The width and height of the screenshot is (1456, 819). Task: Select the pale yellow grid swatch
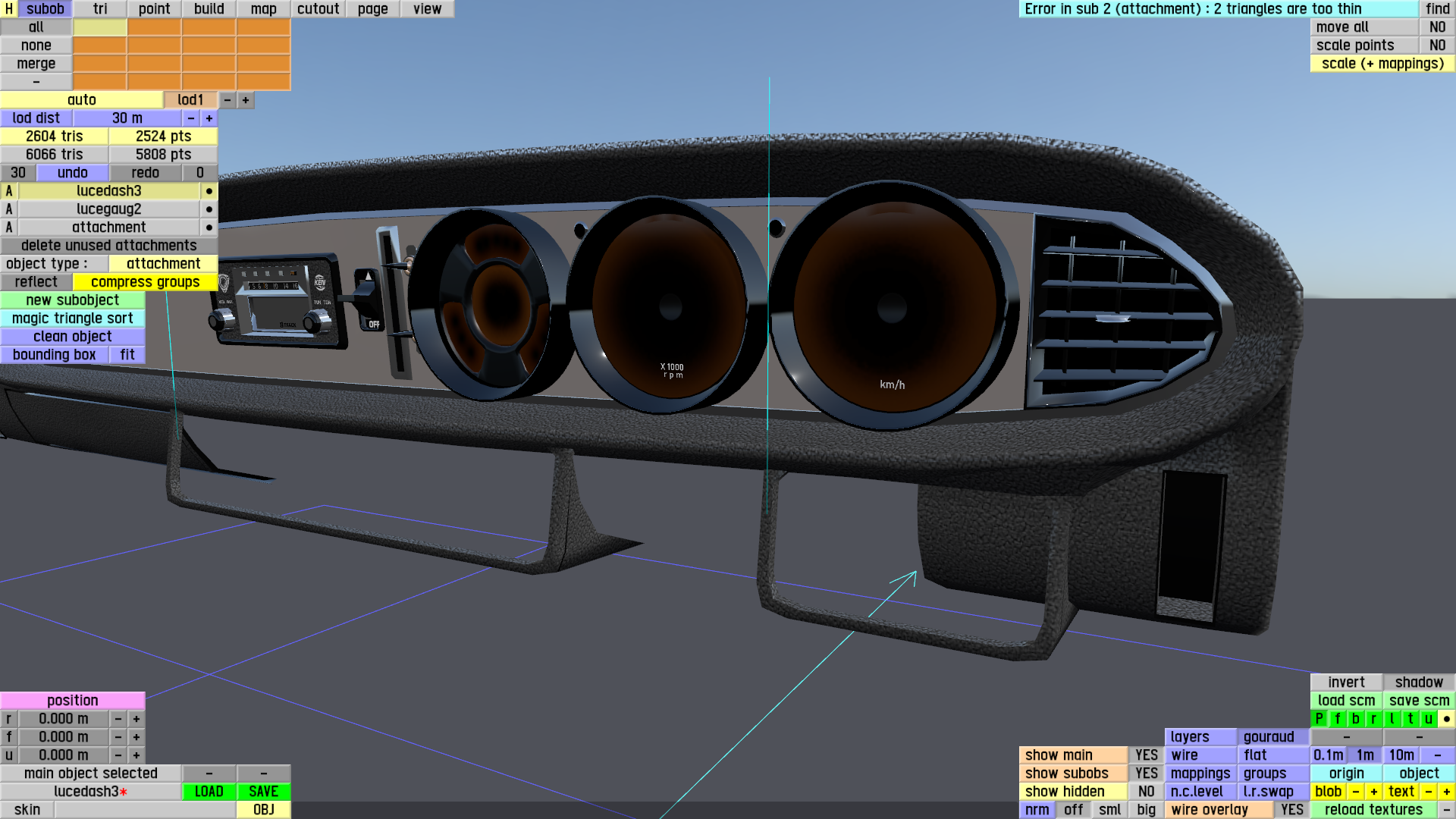[x=99, y=27]
